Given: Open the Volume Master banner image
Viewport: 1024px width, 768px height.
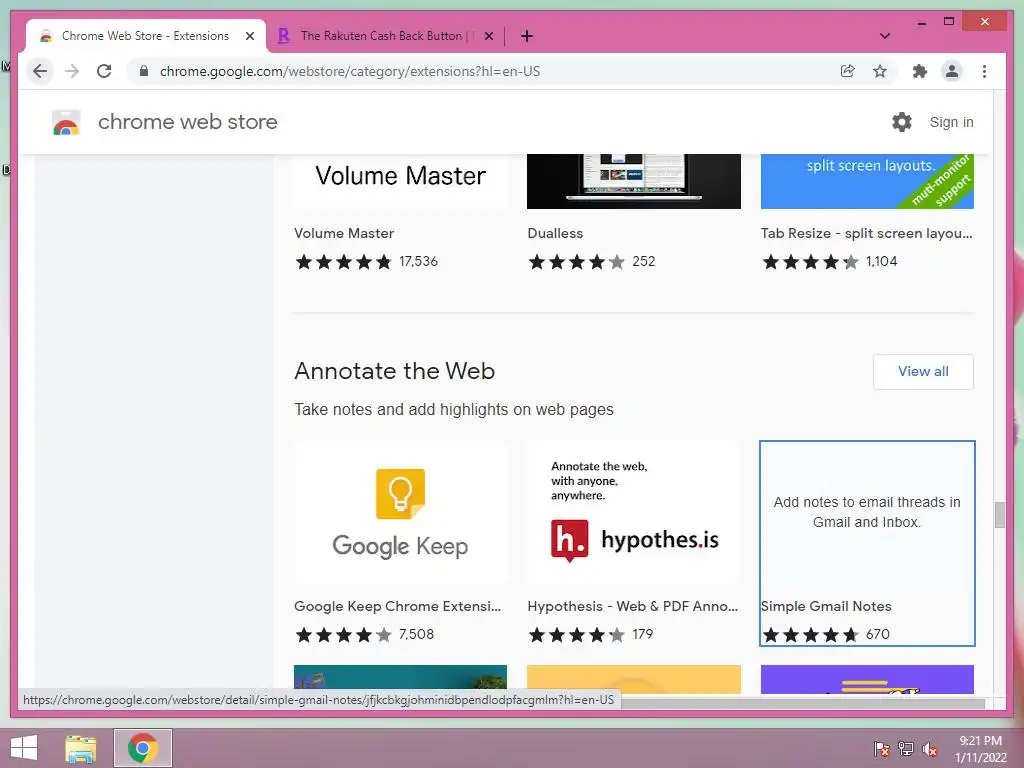Looking at the screenshot, I should tap(400, 181).
